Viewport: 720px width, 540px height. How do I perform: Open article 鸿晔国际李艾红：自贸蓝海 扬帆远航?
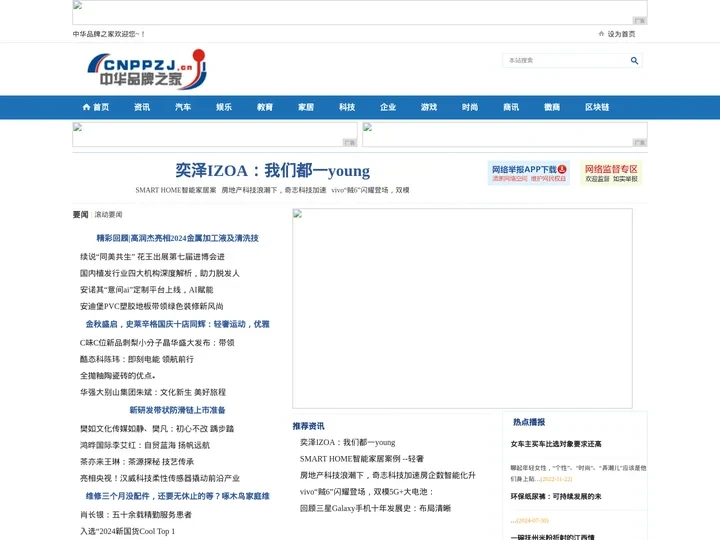(x=145, y=445)
